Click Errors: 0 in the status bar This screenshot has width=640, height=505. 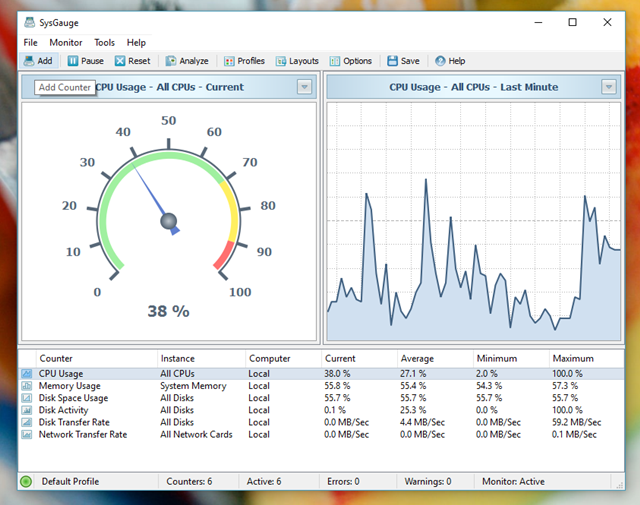(343, 482)
